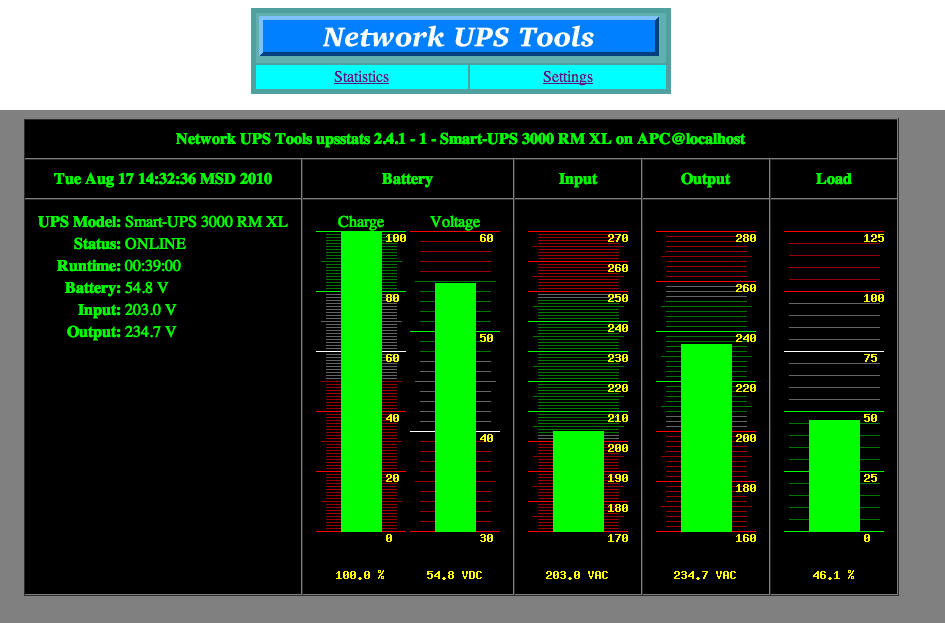Select the Battery column header
Screen dimensions: 945x623
pos(407,179)
